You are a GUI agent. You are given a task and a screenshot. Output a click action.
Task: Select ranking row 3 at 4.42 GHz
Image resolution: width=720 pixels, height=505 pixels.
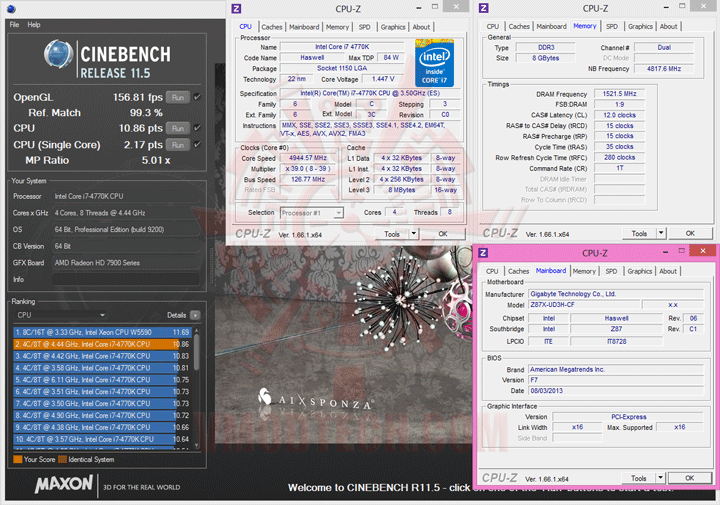(x=101, y=356)
